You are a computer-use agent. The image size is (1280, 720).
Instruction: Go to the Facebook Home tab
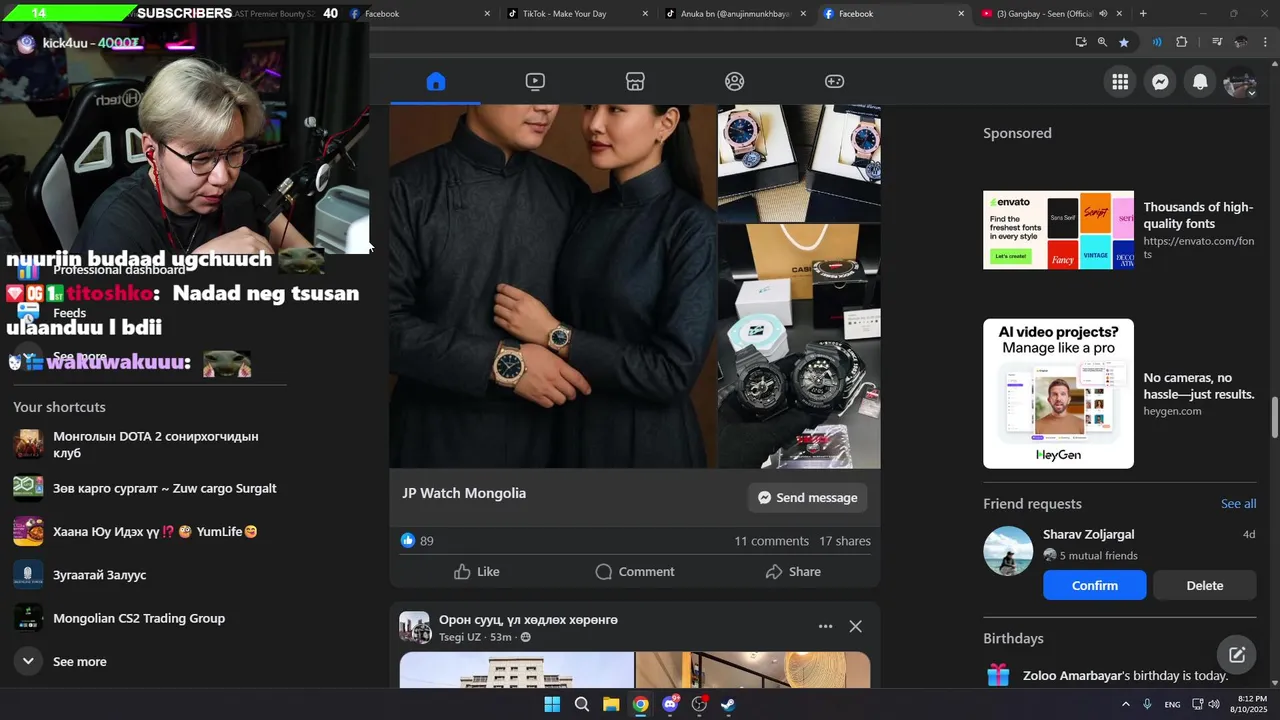click(x=435, y=82)
